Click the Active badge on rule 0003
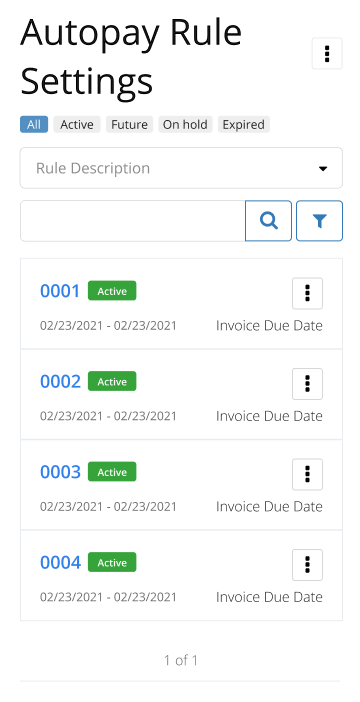The height and width of the screenshot is (702, 360). pyautogui.click(x=112, y=471)
